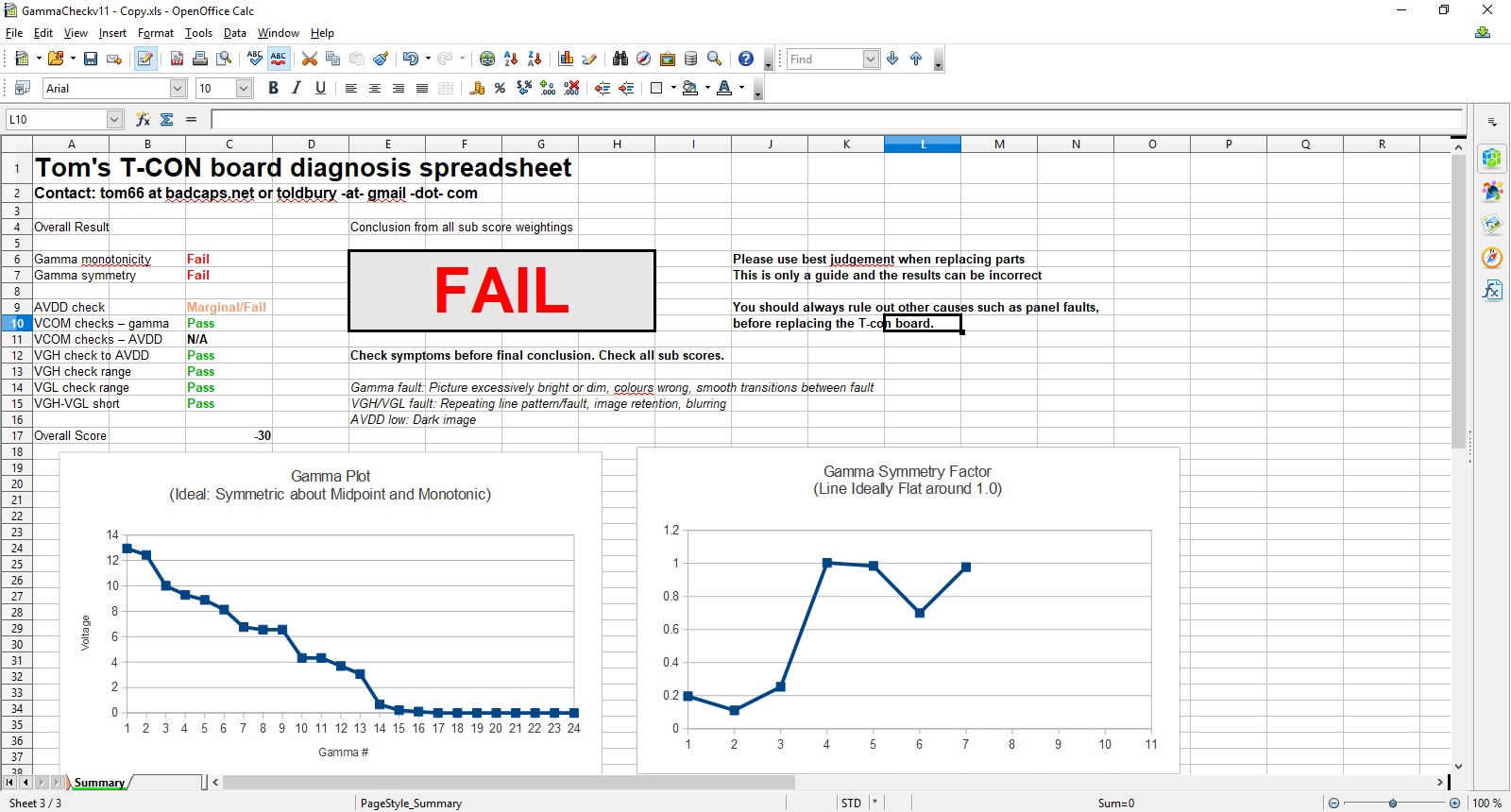Image resolution: width=1511 pixels, height=812 pixels.
Task: Insert a hyperlink using the globe icon
Action: pyautogui.click(x=487, y=59)
